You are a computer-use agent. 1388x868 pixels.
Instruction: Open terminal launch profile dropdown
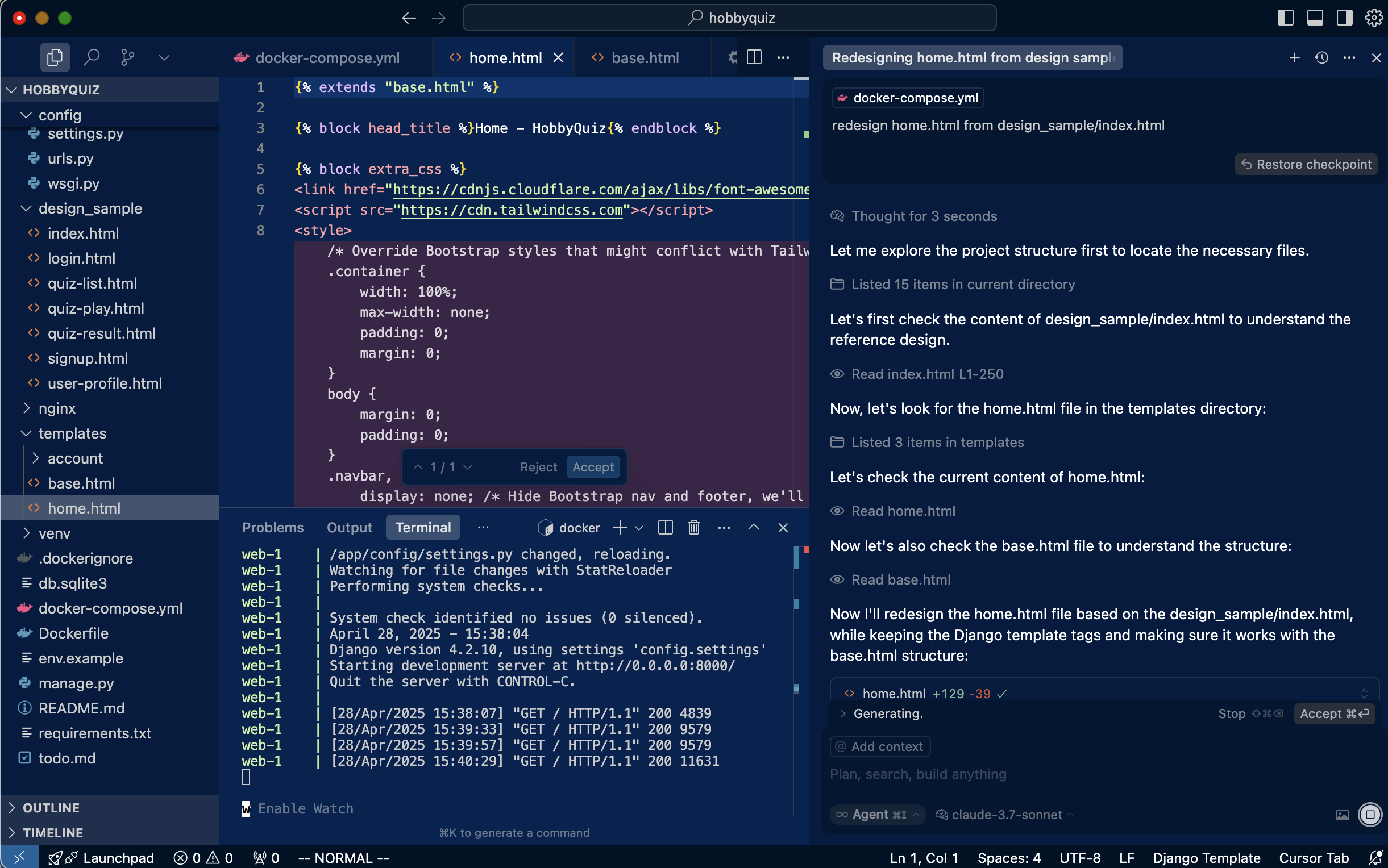[639, 527]
